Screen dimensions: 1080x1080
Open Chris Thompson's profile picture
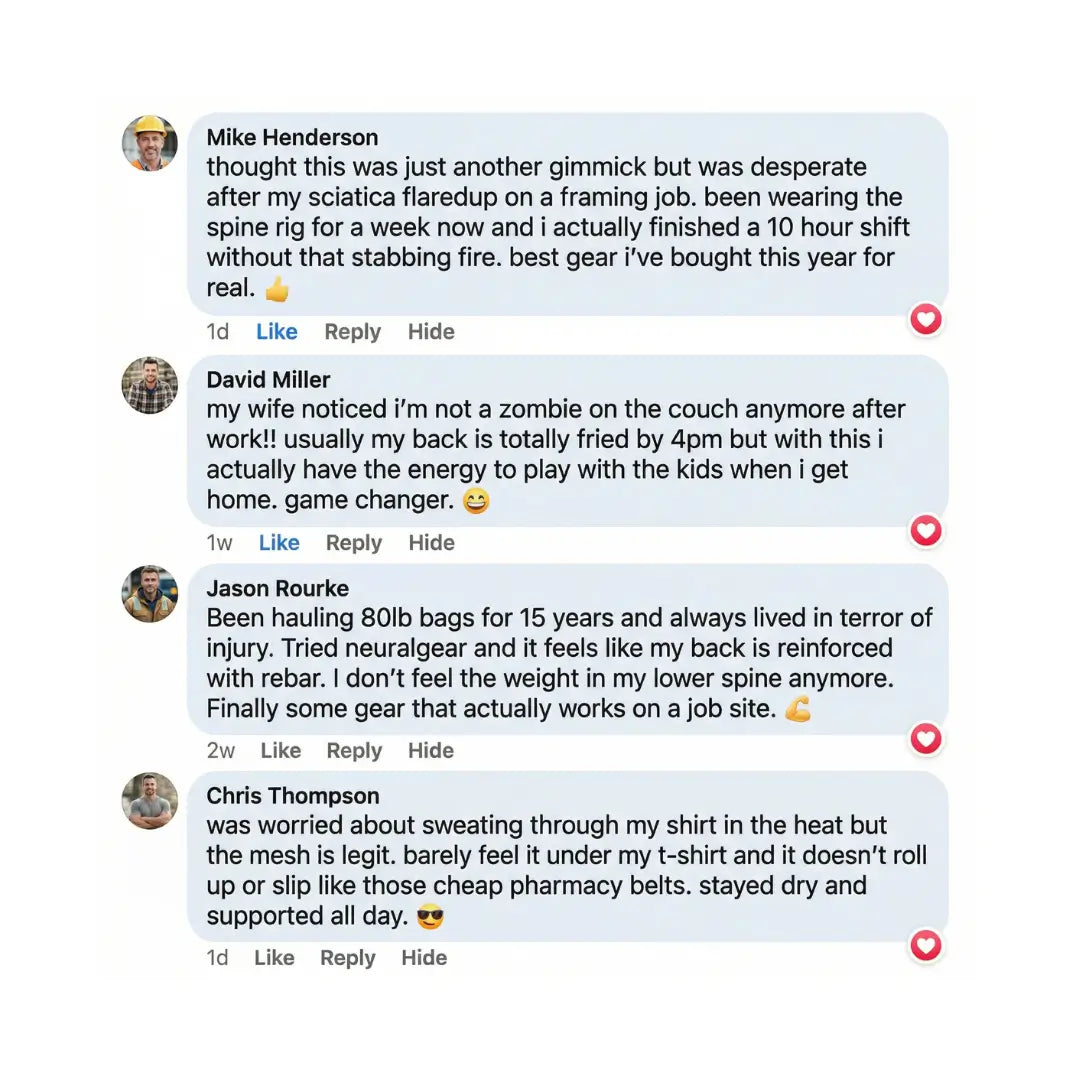(150, 801)
